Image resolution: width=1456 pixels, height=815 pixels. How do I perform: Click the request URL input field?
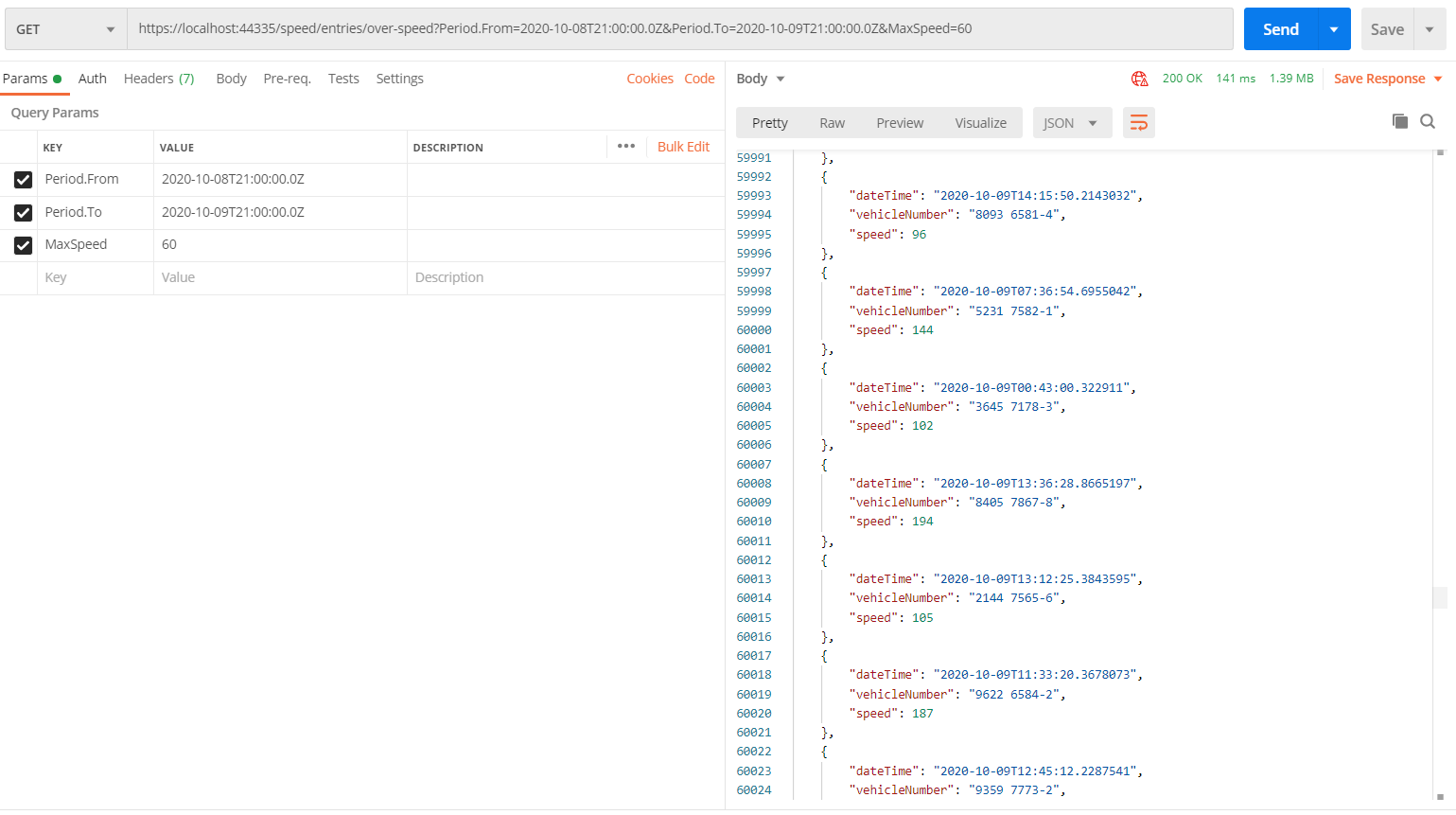pos(680,29)
